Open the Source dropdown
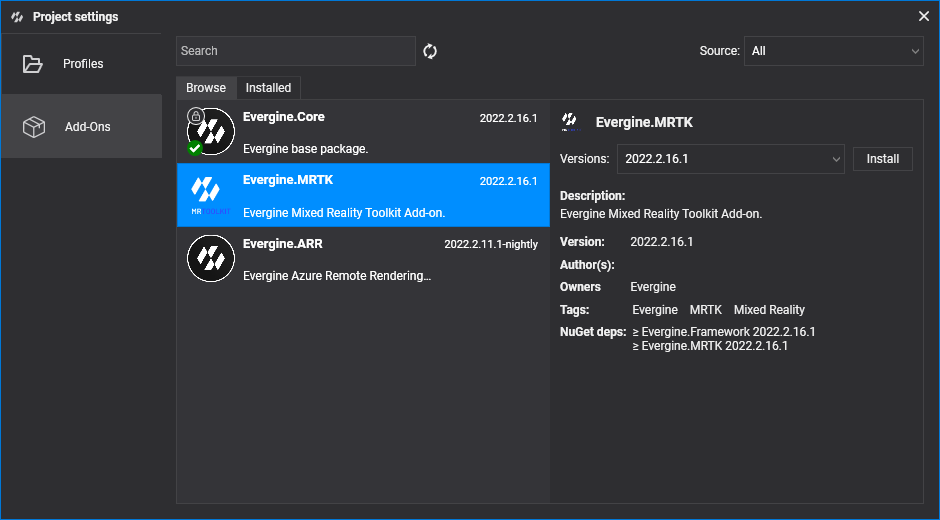This screenshot has height=520, width=940. coord(833,51)
